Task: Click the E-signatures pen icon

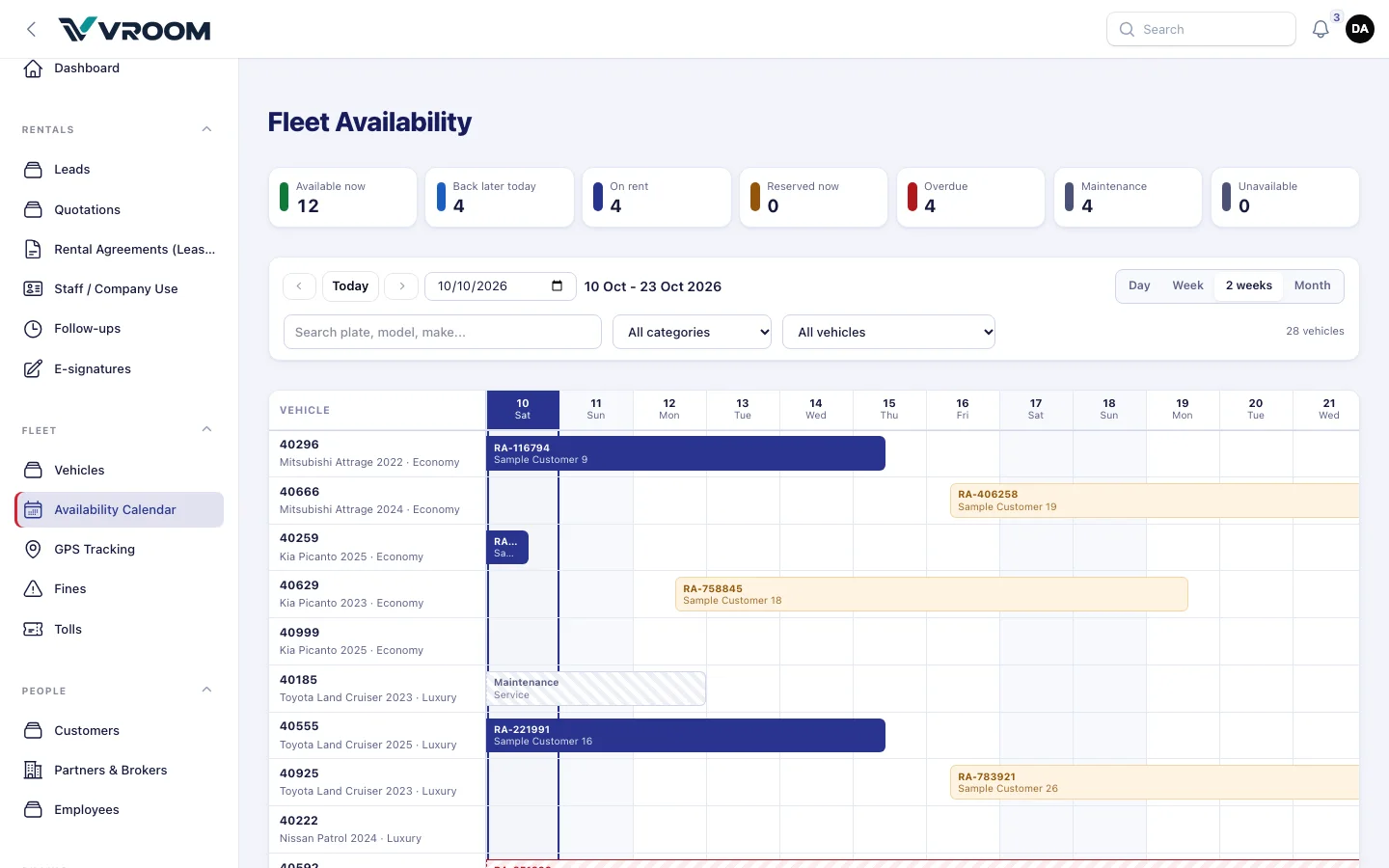Action: click(x=33, y=368)
